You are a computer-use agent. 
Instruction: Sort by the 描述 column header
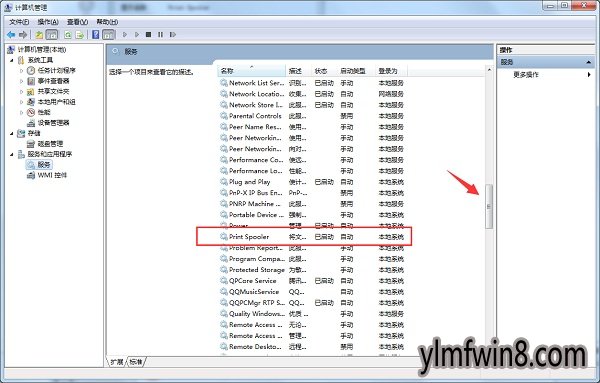click(x=298, y=71)
